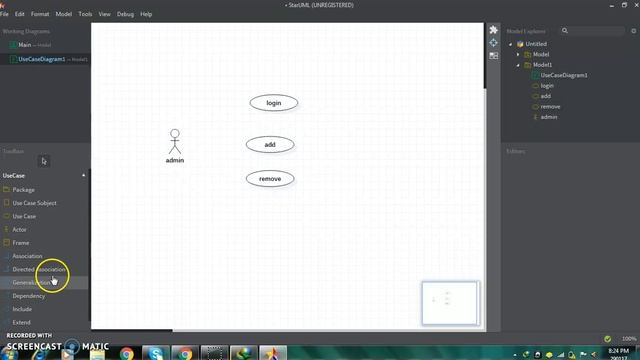Click the Model Explorer search magnifier

[x=564, y=31]
